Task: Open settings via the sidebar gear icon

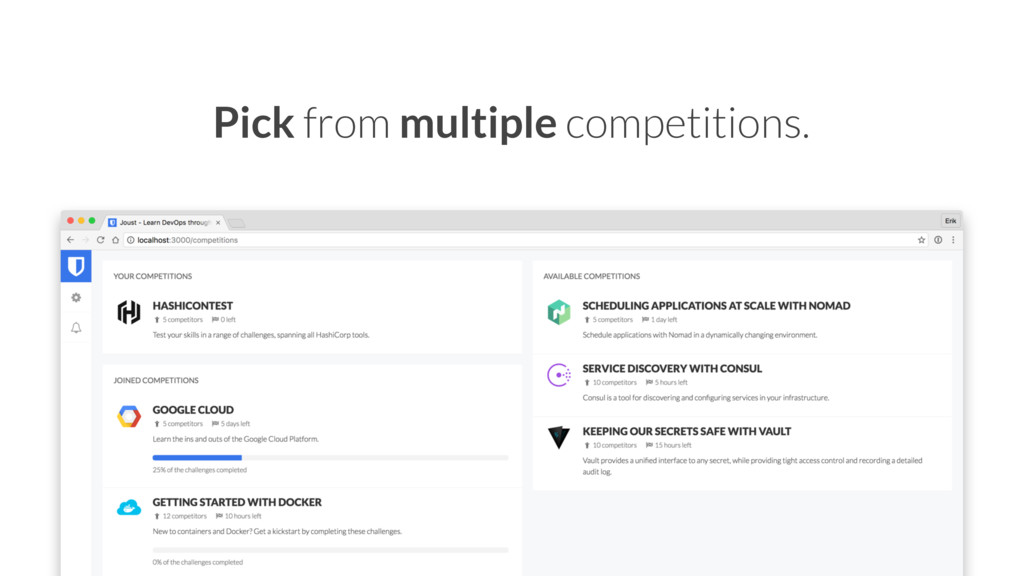Action: [x=76, y=298]
